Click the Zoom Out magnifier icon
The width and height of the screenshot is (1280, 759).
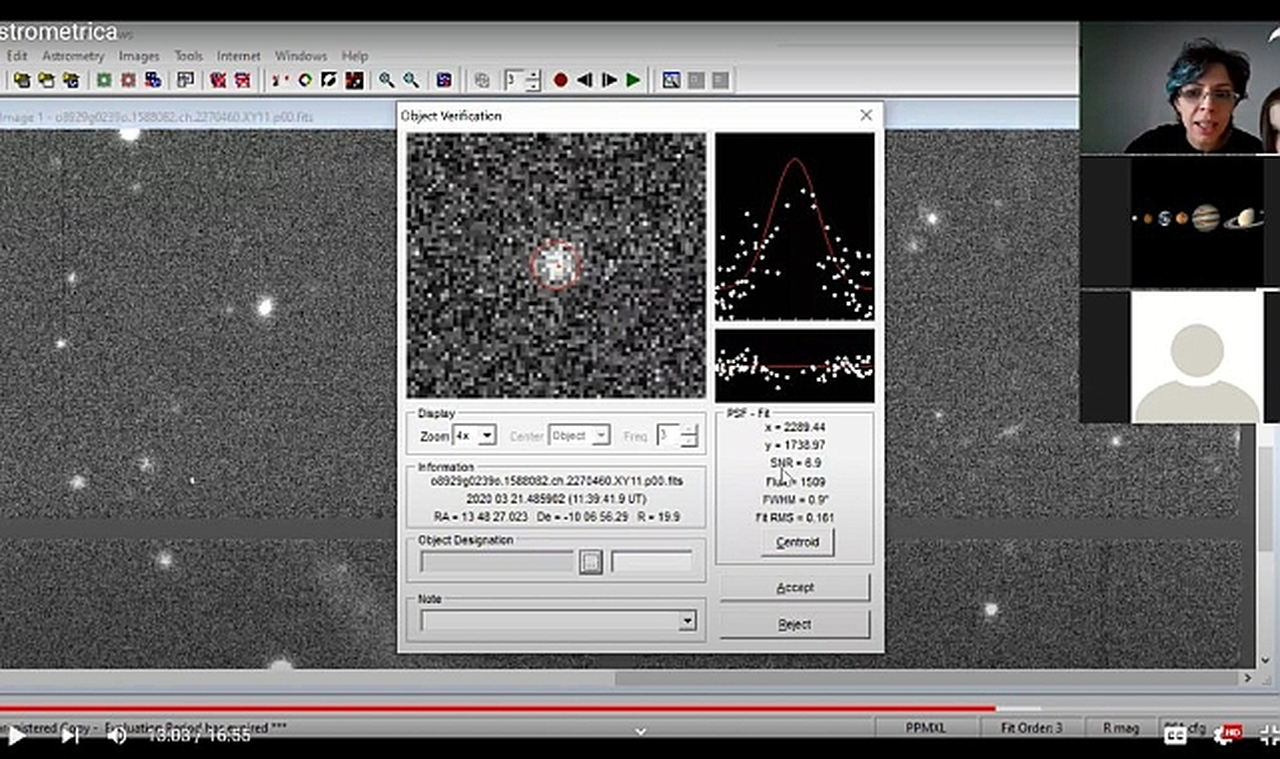(x=411, y=80)
